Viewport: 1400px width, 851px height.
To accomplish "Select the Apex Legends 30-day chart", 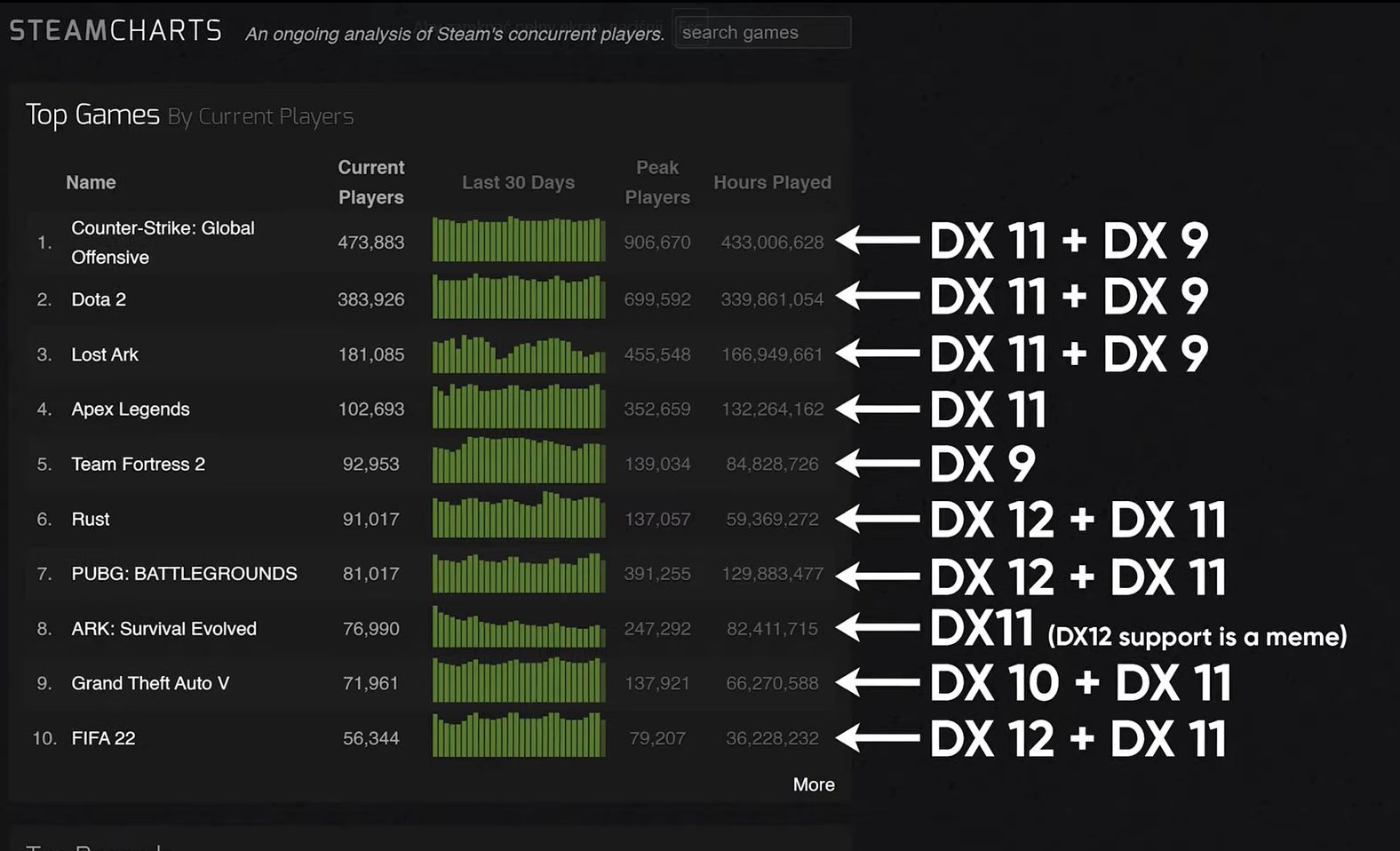I will (x=519, y=406).
